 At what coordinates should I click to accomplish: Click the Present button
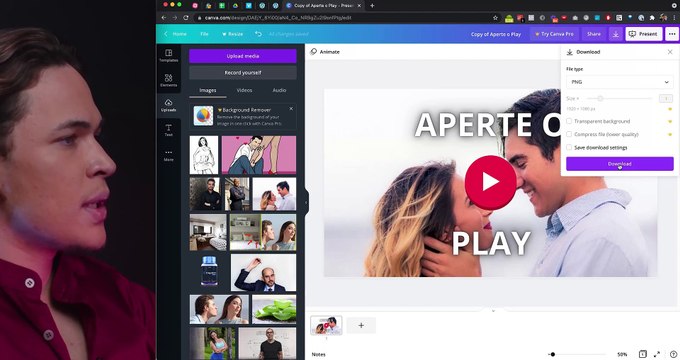(644, 34)
